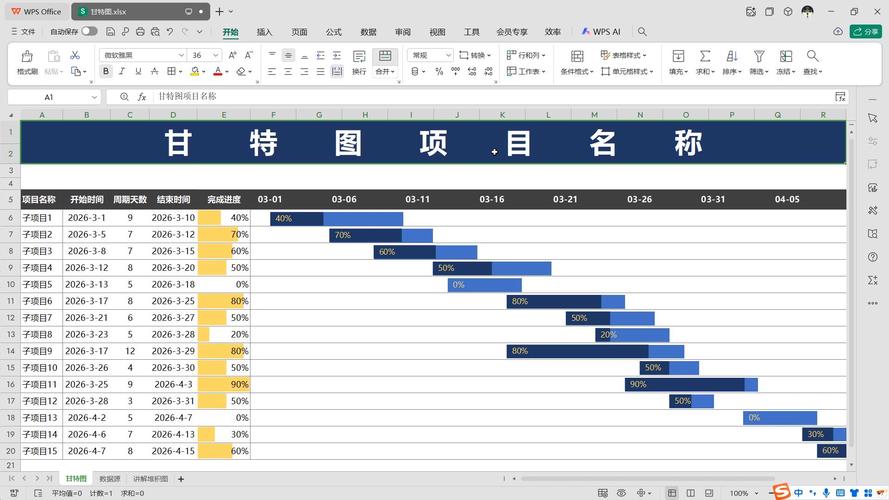Add a new sheet with the plus button

(x=181, y=479)
